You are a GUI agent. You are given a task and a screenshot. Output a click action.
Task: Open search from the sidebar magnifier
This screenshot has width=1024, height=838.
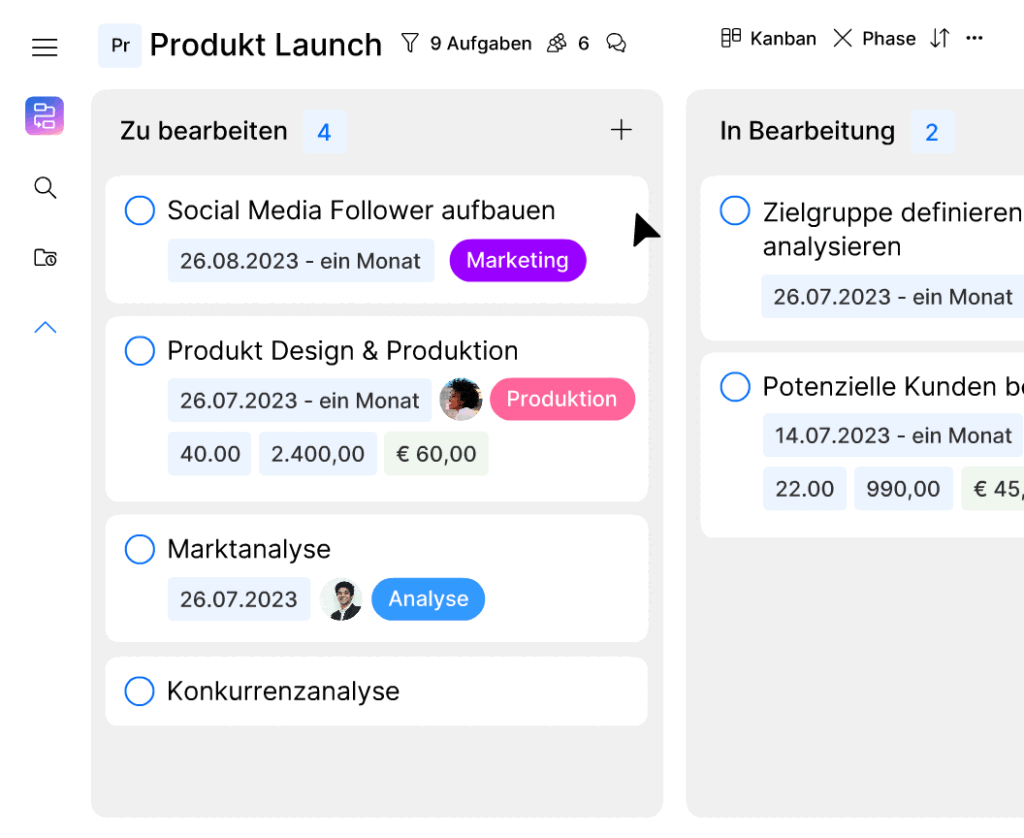coord(45,188)
